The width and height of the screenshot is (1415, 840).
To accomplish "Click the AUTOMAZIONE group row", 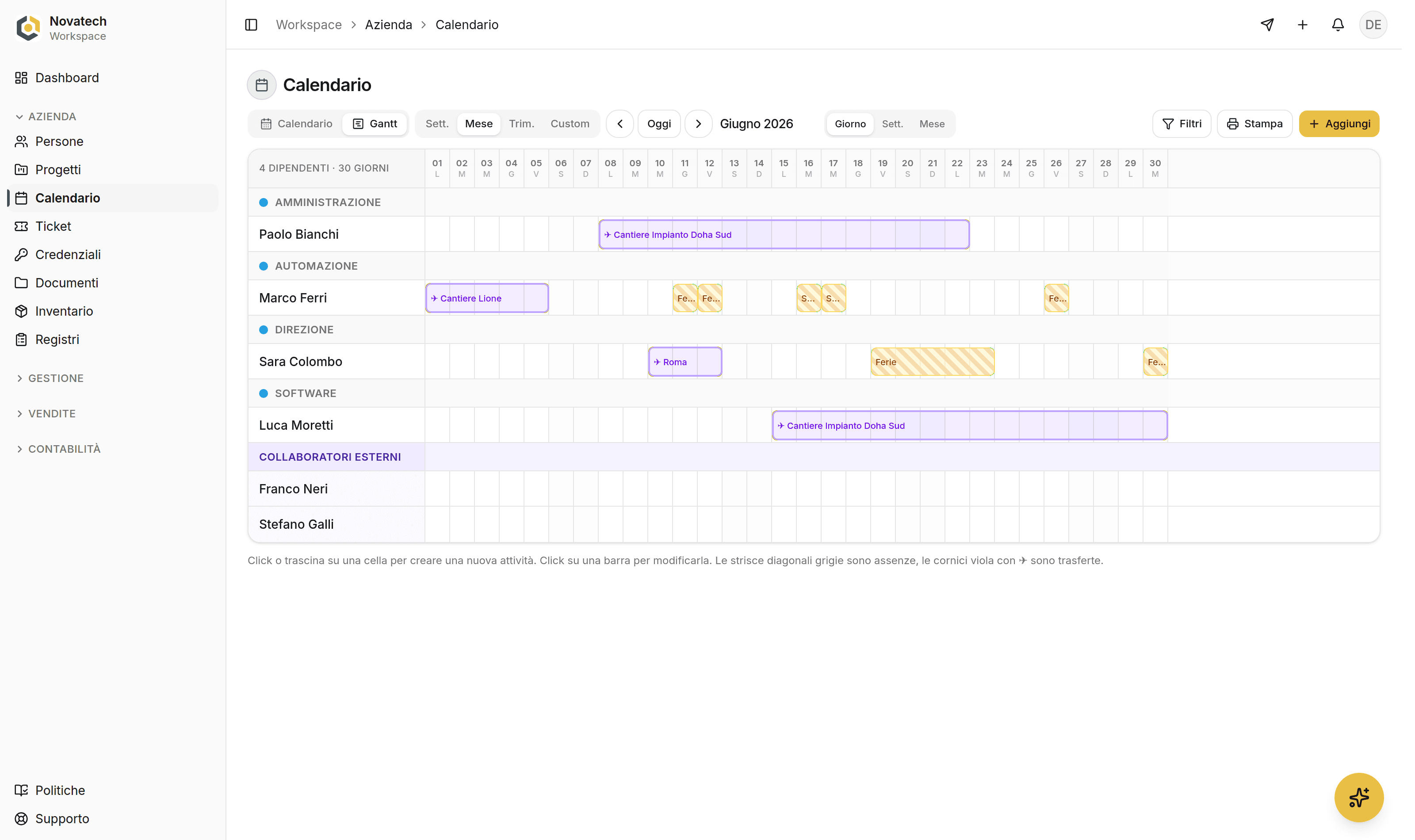I will [x=813, y=266].
